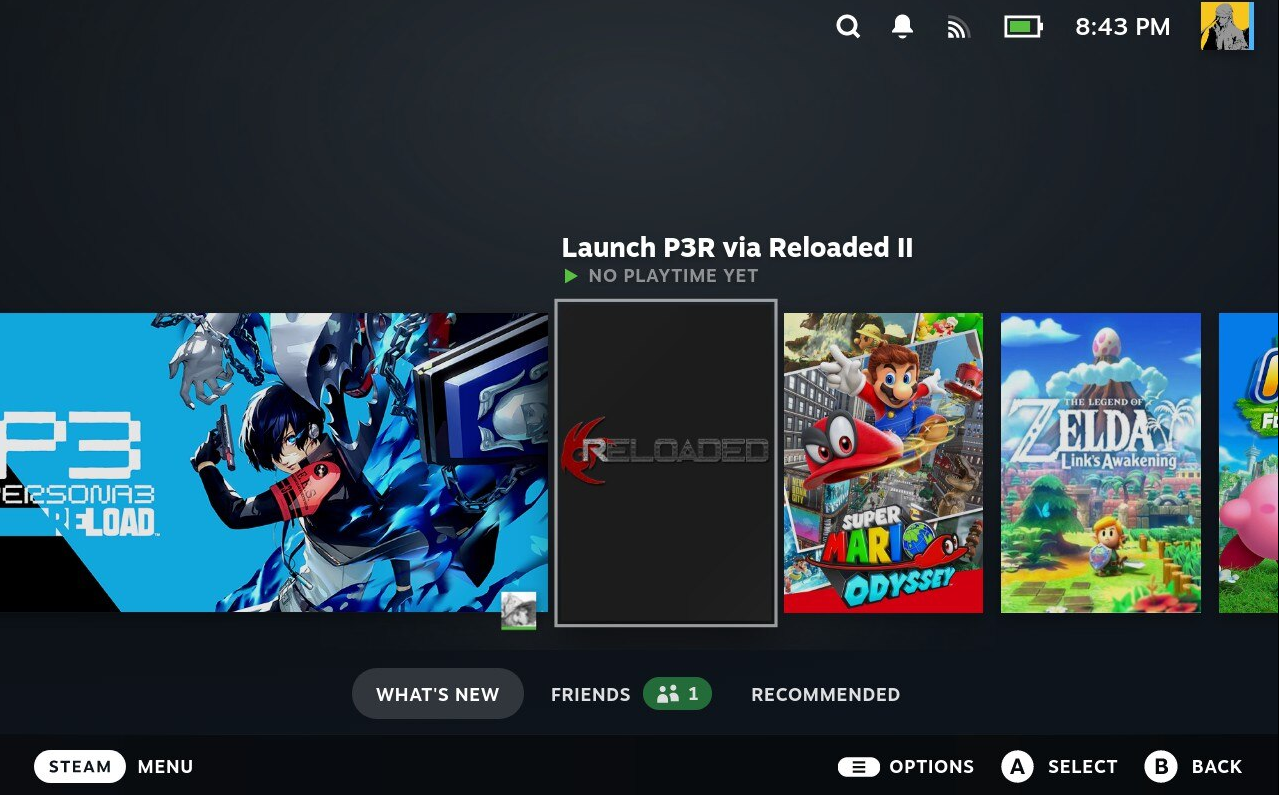Click the green play triangle icon

point(570,276)
